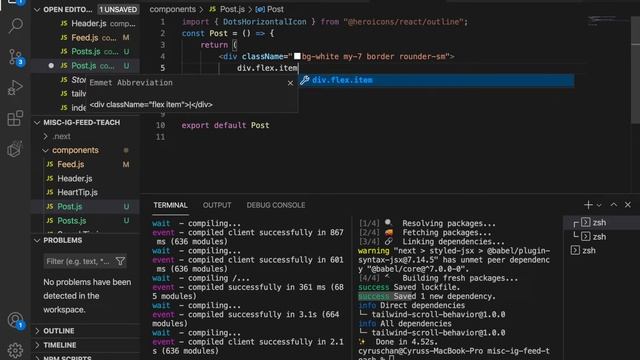This screenshot has width=640, height=360.
Task: Open Posts.js in open editors list
Action: coord(86,51)
